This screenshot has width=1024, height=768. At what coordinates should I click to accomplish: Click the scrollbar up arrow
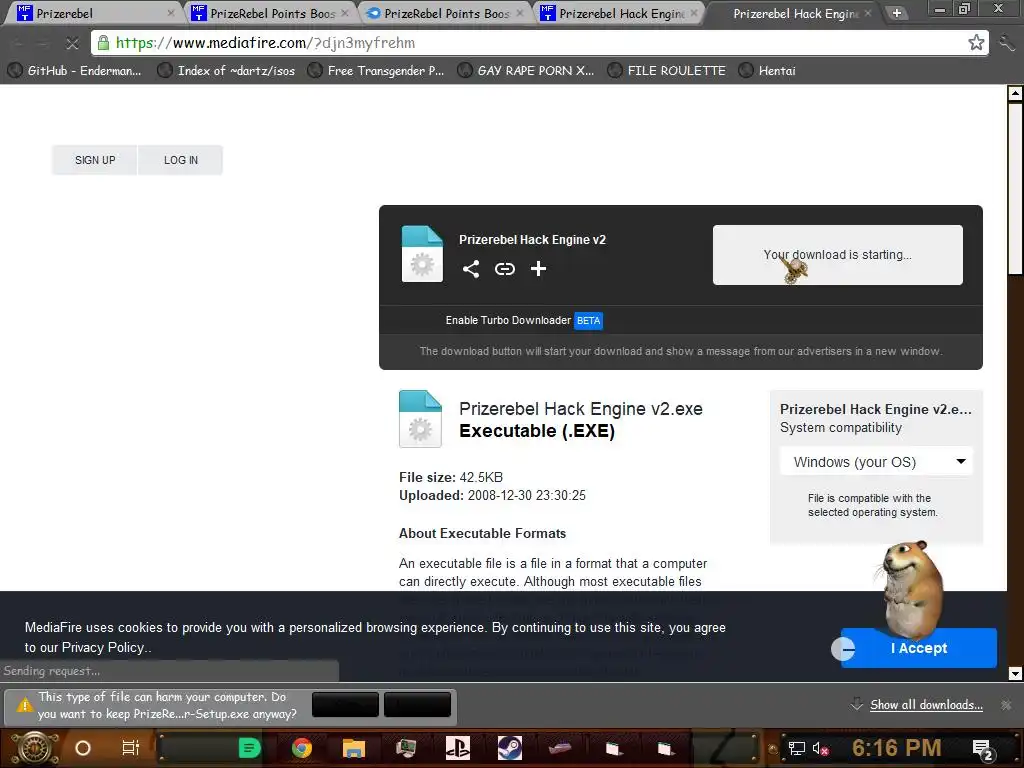click(1015, 93)
